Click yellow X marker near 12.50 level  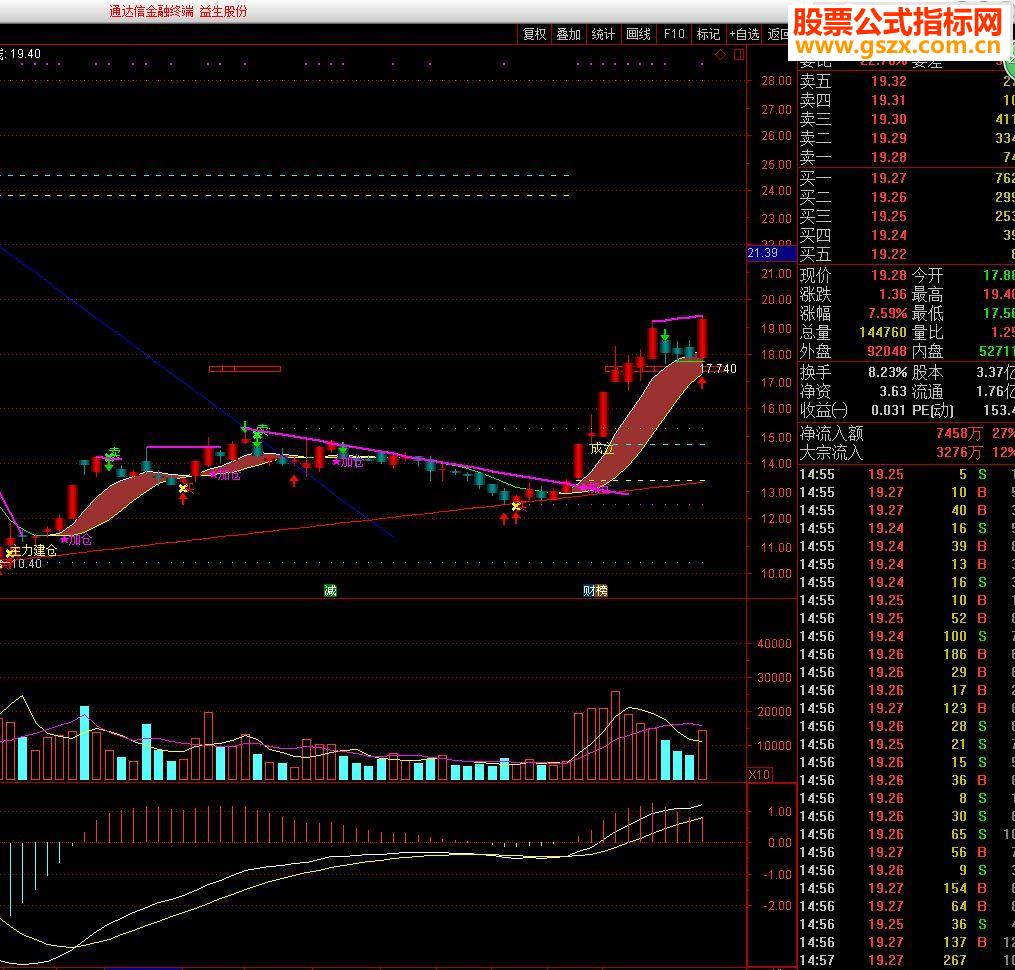point(516,506)
